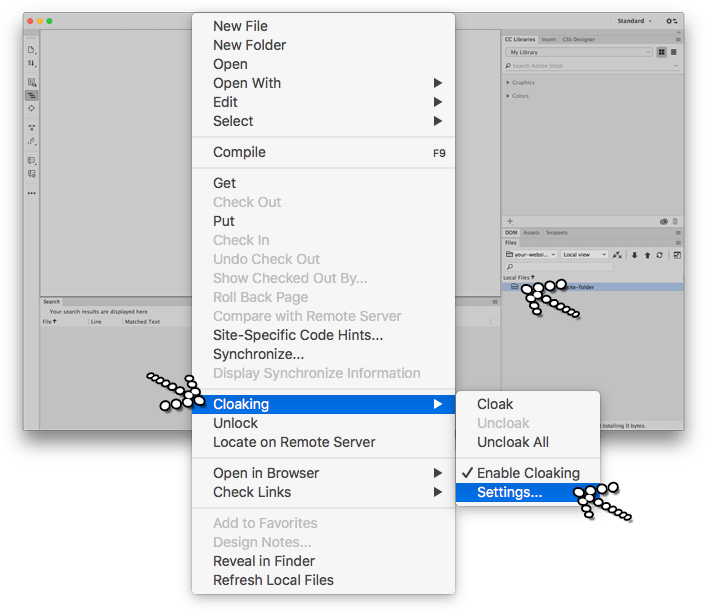
Task: Click the Files panel search field
Action: click(x=559, y=267)
